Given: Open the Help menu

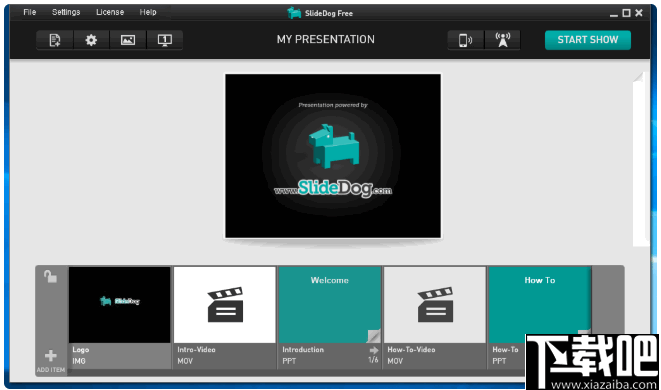Looking at the screenshot, I should coord(148,12).
